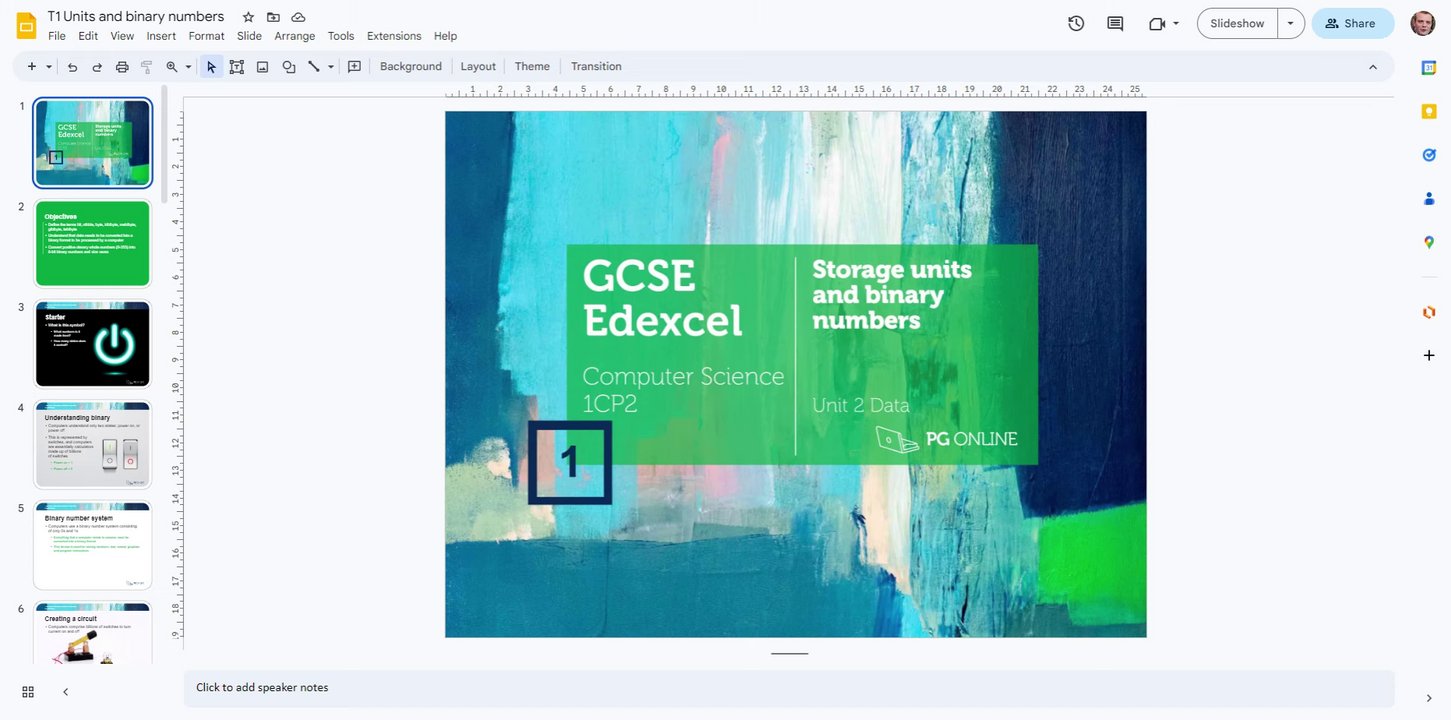Open Google Tasks in side panel
The width and height of the screenshot is (1451, 720).
pyautogui.click(x=1429, y=155)
